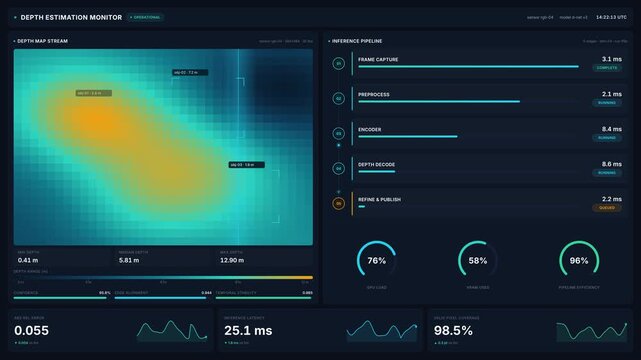Click the 98.5% valid pixel coverage value

click(453, 330)
